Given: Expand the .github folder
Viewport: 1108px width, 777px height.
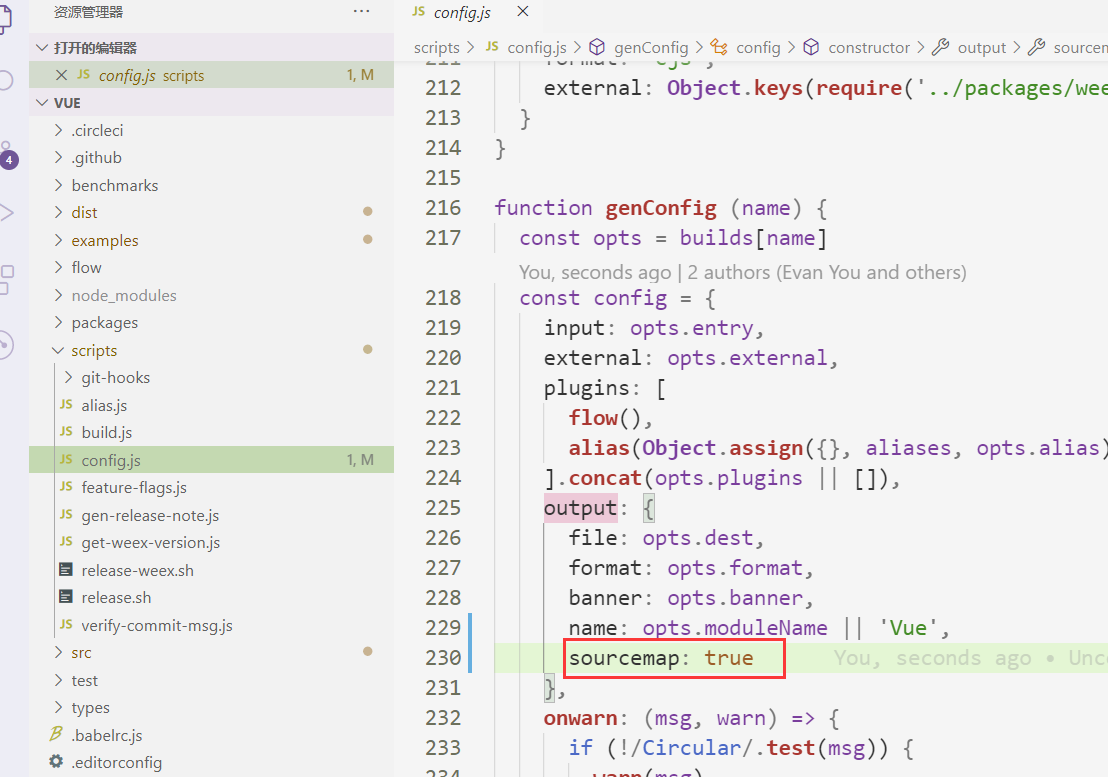Looking at the screenshot, I should [96, 158].
